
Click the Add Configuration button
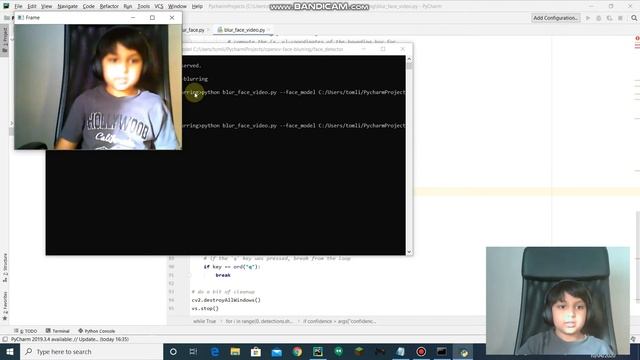coord(556,18)
